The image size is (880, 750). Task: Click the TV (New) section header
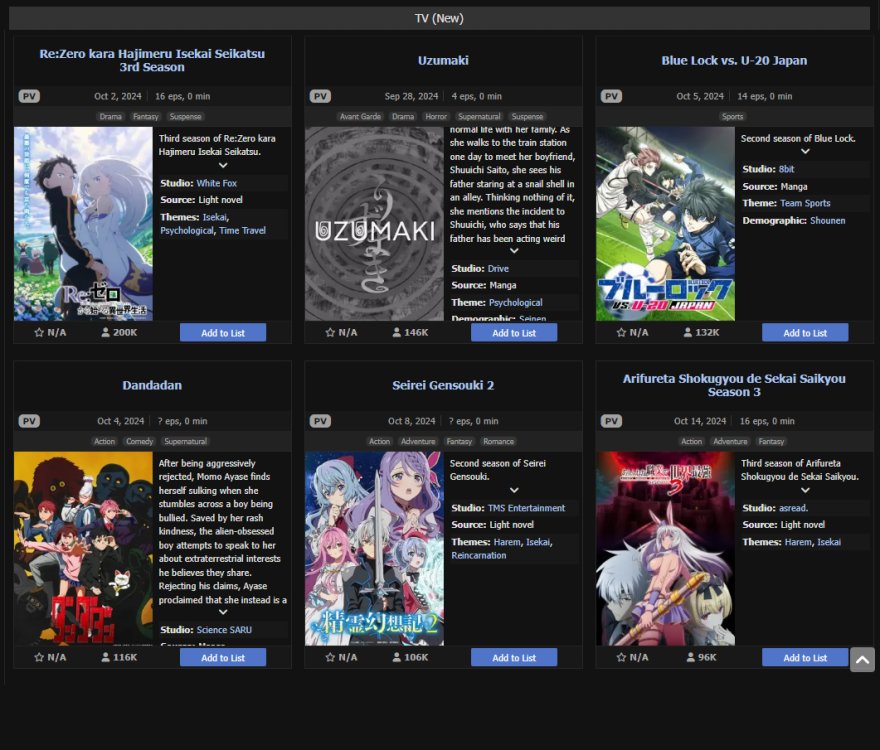point(439,19)
